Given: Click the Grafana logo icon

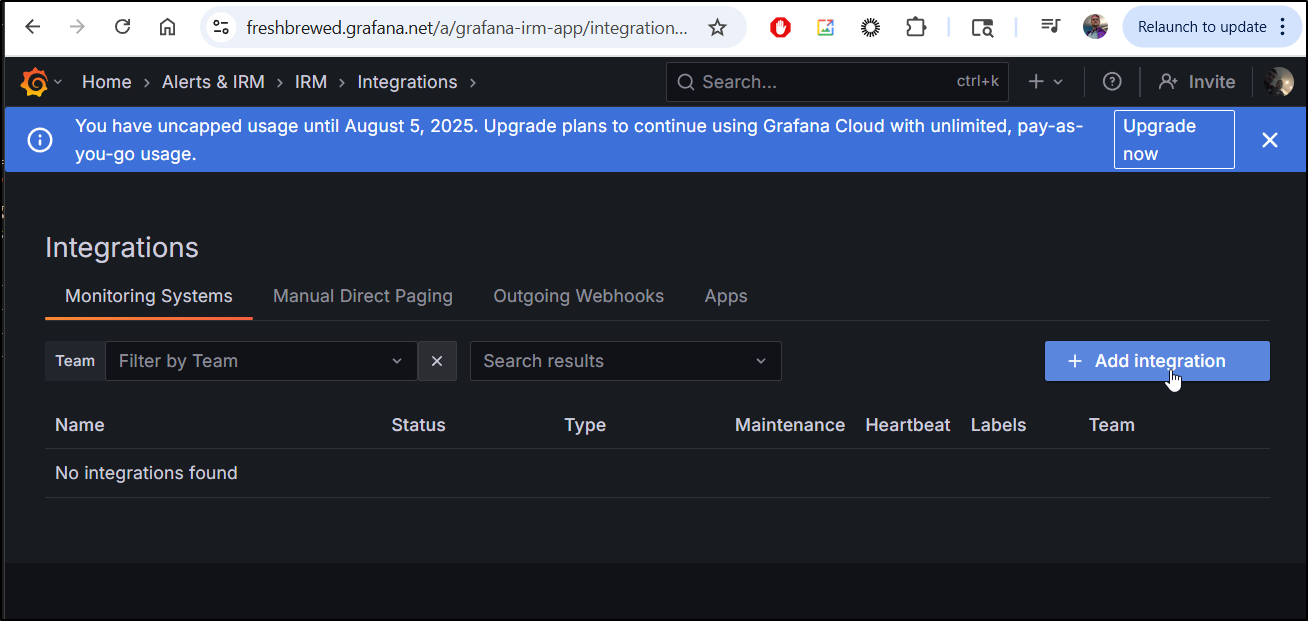Looking at the screenshot, I should [34, 82].
